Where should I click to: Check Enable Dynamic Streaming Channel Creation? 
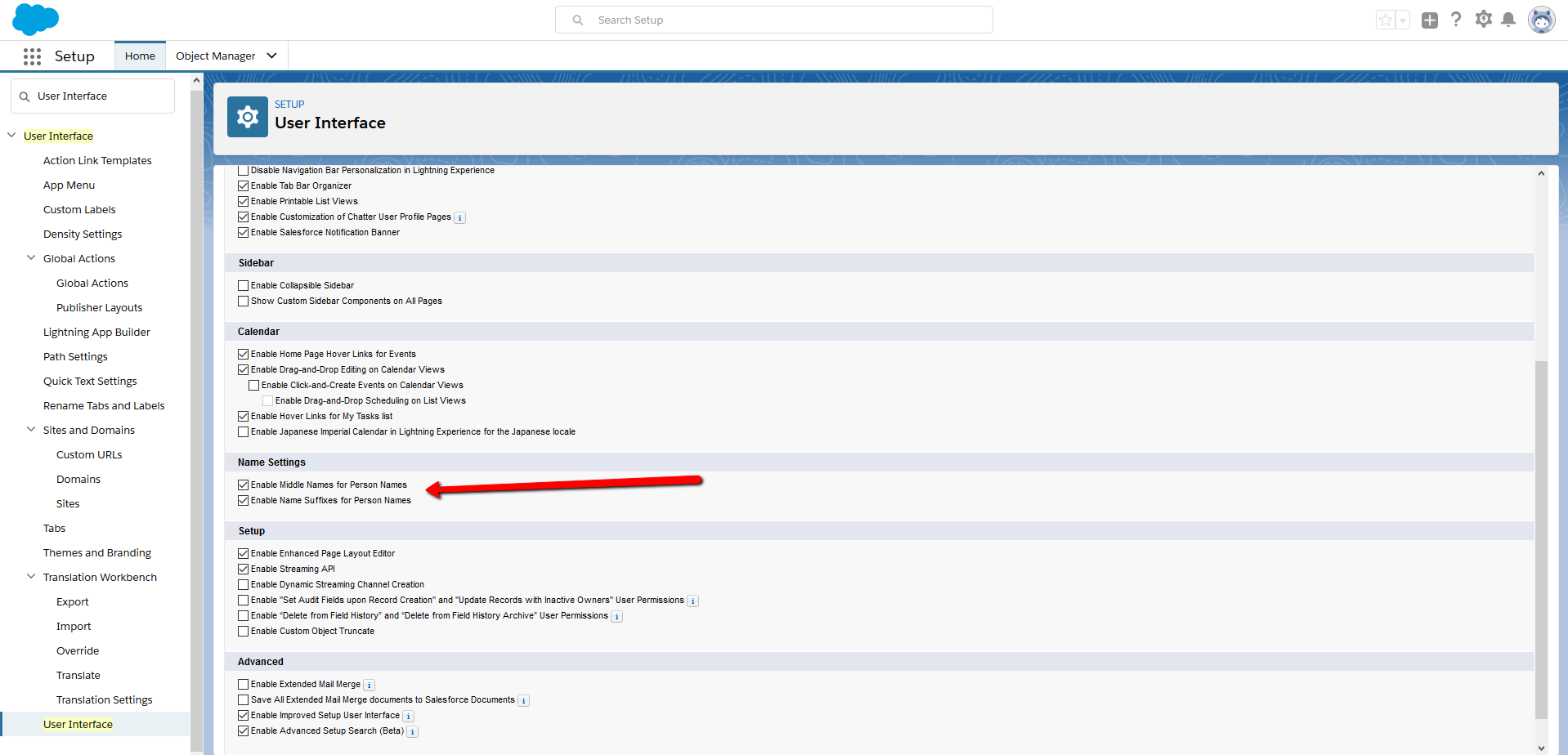[x=243, y=585]
